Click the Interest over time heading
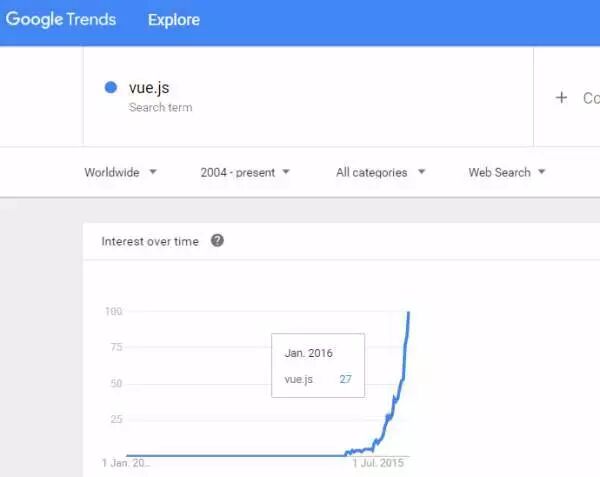600x477 pixels. [150, 241]
